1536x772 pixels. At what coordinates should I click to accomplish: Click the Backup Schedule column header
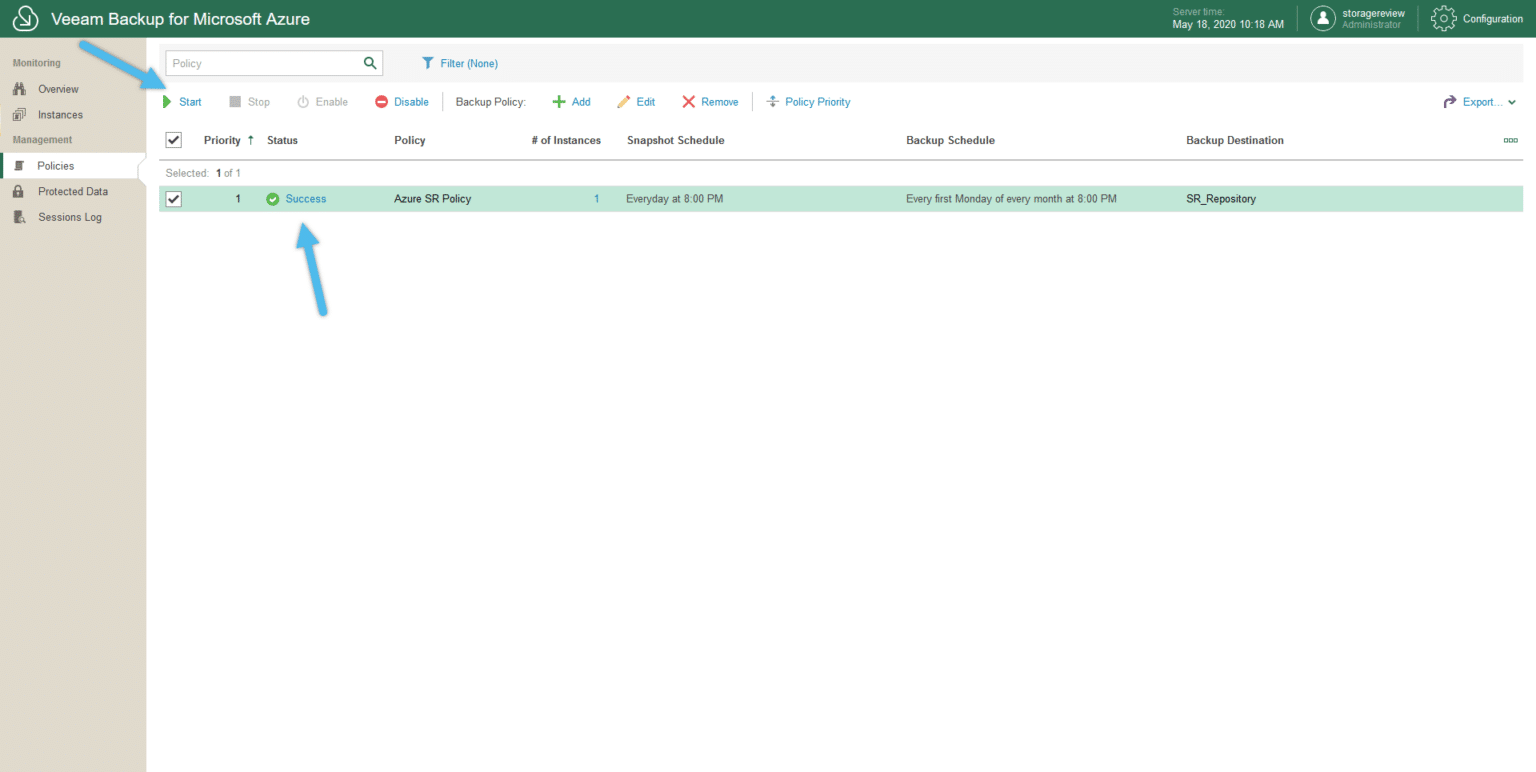[x=950, y=140]
